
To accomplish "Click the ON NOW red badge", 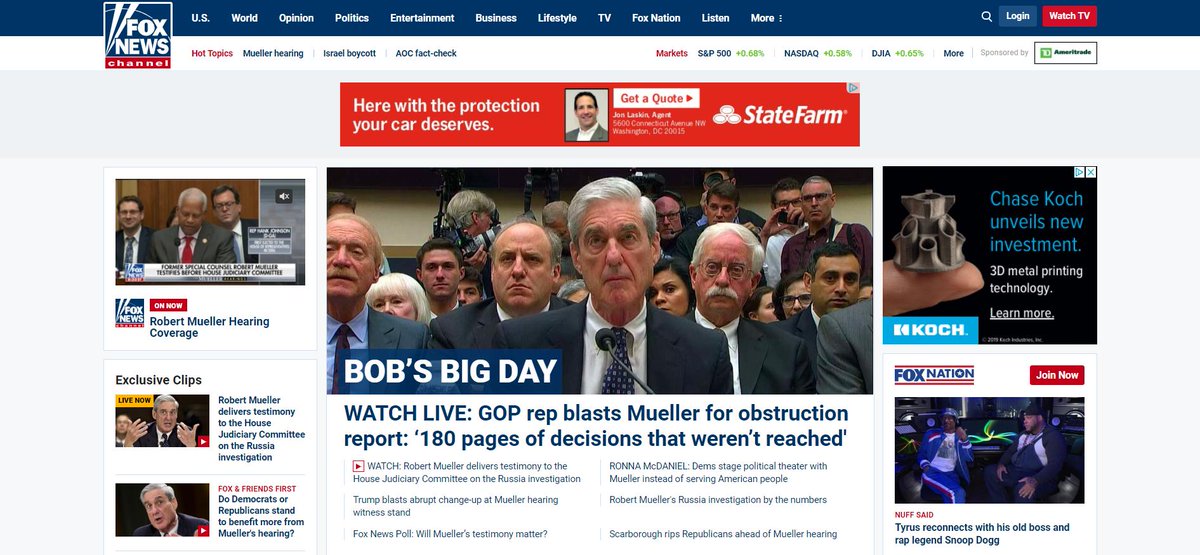I will (x=168, y=305).
